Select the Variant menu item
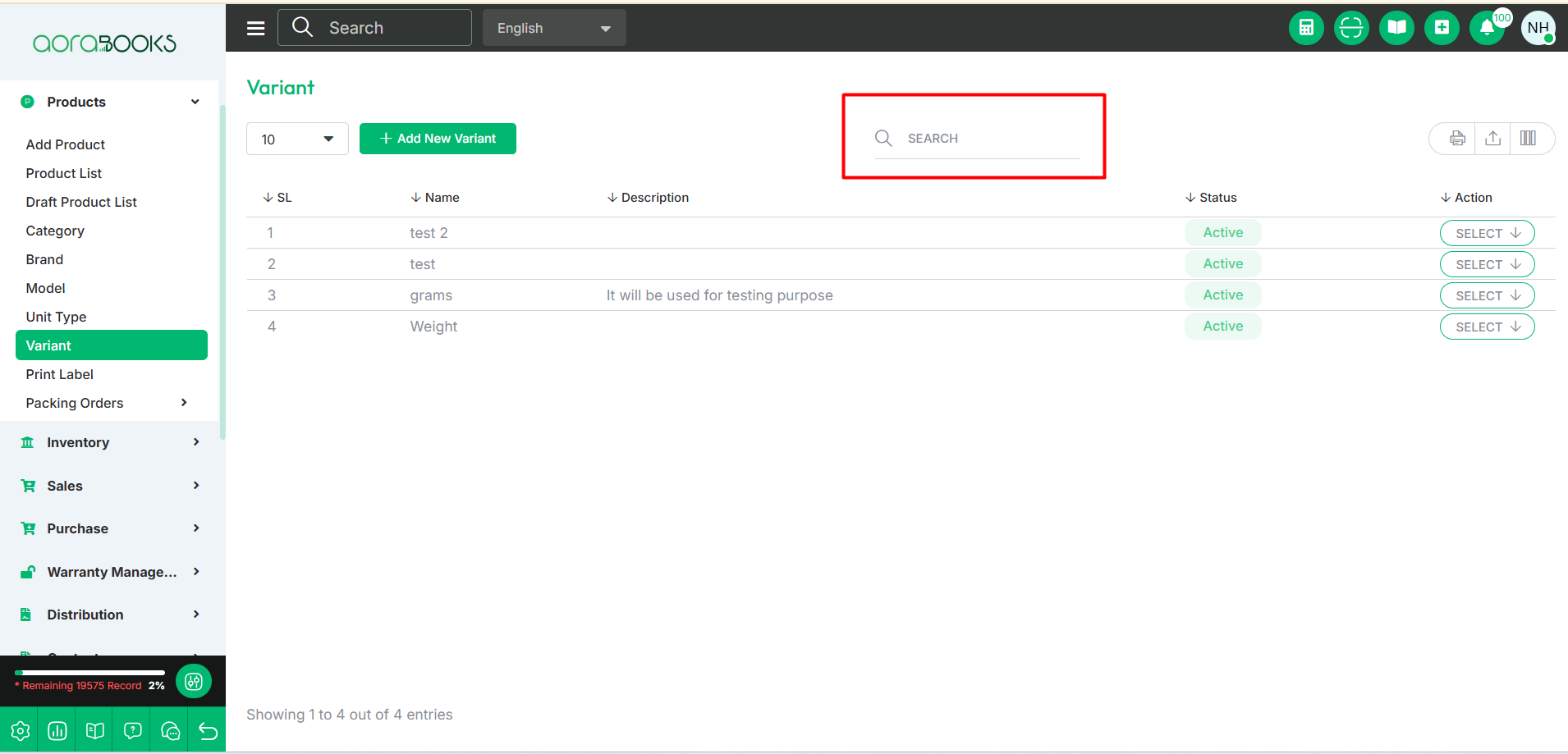1568x754 pixels. tap(112, 345)
